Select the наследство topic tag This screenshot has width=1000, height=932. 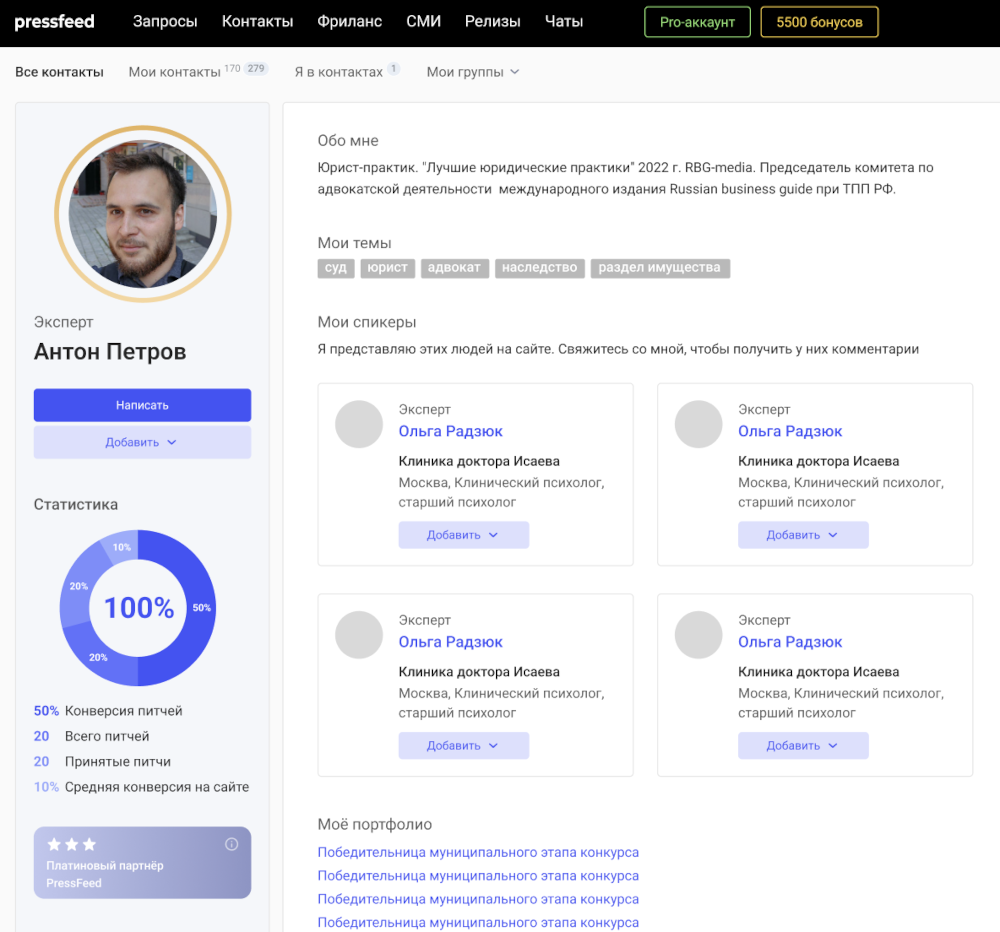540,268
